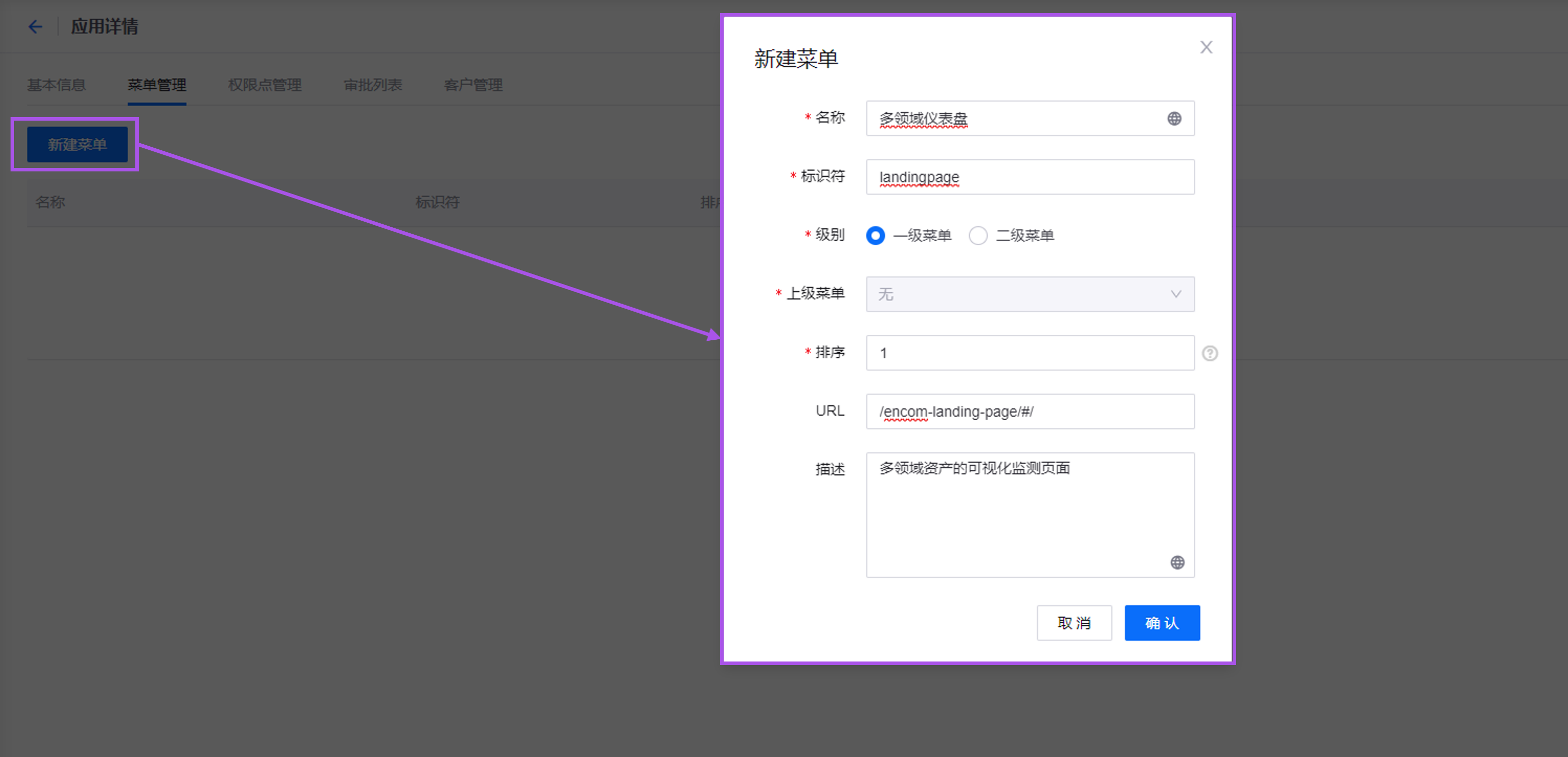Viewport: 1568px width, 757px height.
Task: Click globe icon in 描述 textarea
Action: [1177, 562]
